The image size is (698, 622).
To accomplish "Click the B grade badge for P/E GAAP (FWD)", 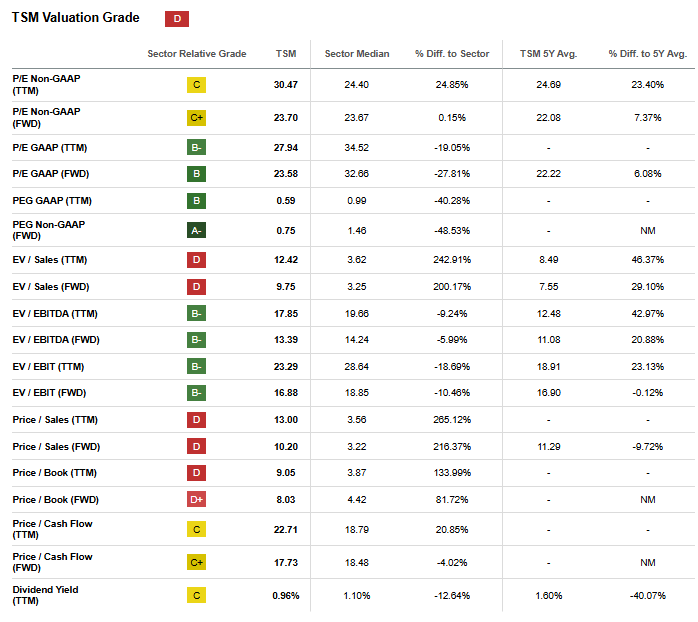I will click(196, 174).
